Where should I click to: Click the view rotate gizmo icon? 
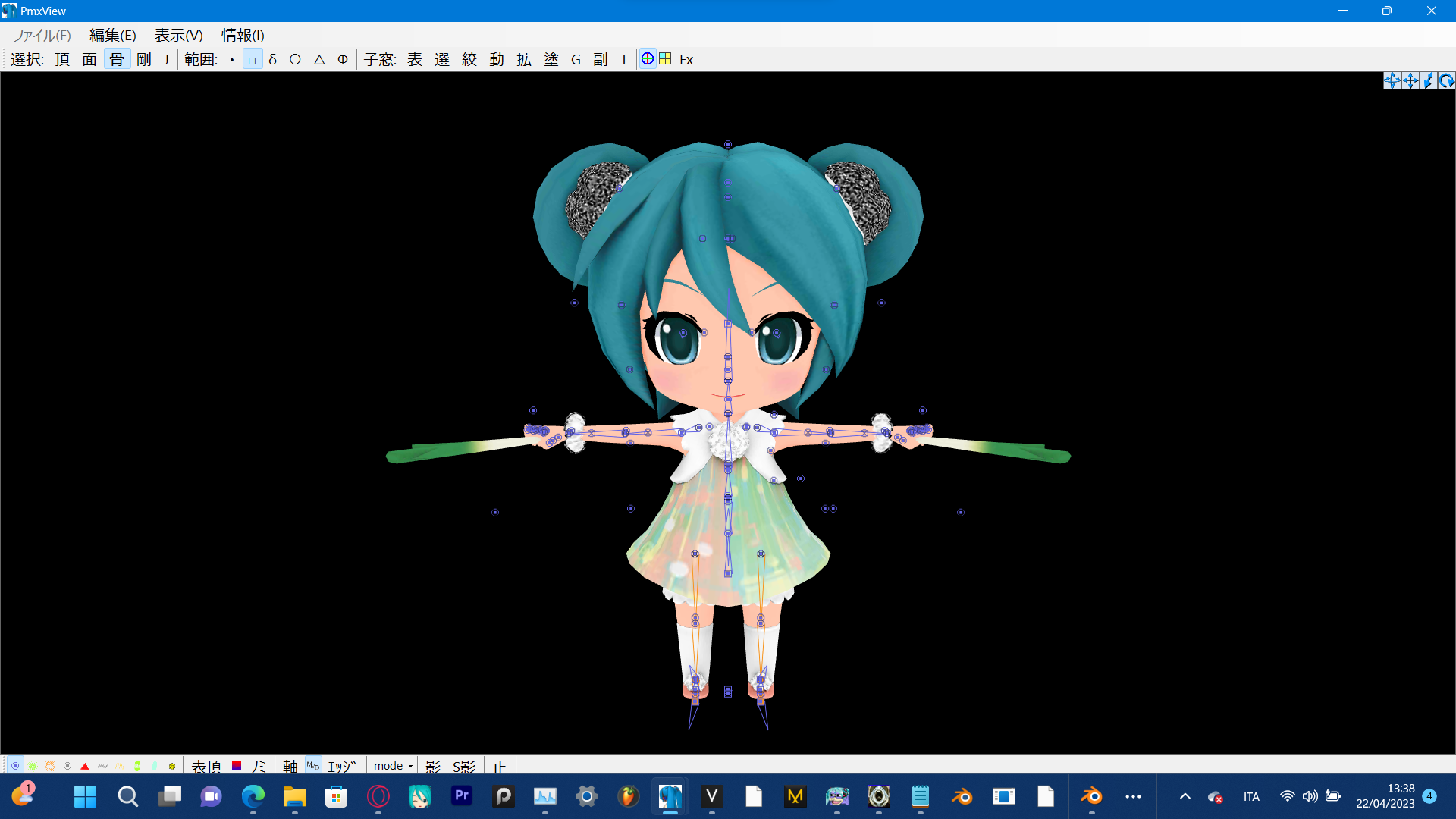click(1392, 80)
